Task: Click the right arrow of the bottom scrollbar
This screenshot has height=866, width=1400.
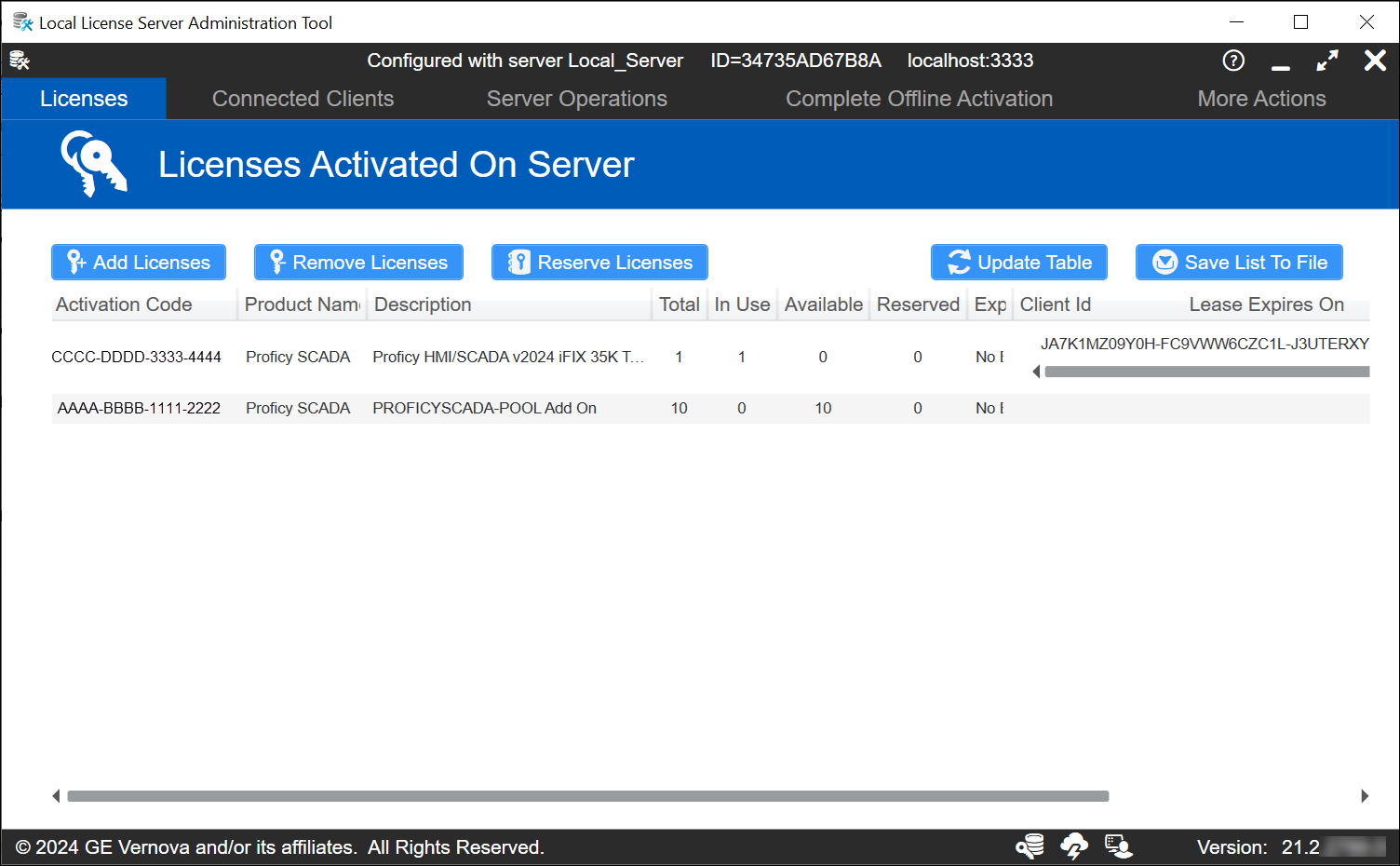Action: 1365,796
